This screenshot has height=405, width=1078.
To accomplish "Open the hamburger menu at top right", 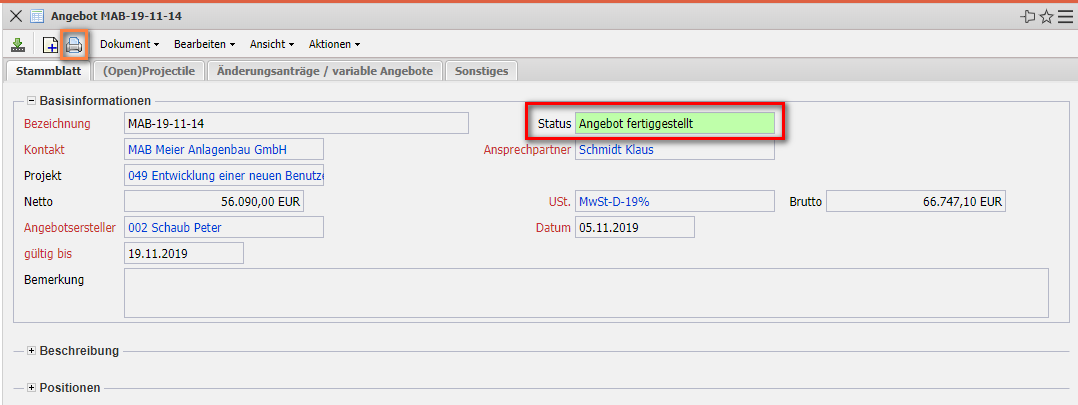I will 1064,16.
